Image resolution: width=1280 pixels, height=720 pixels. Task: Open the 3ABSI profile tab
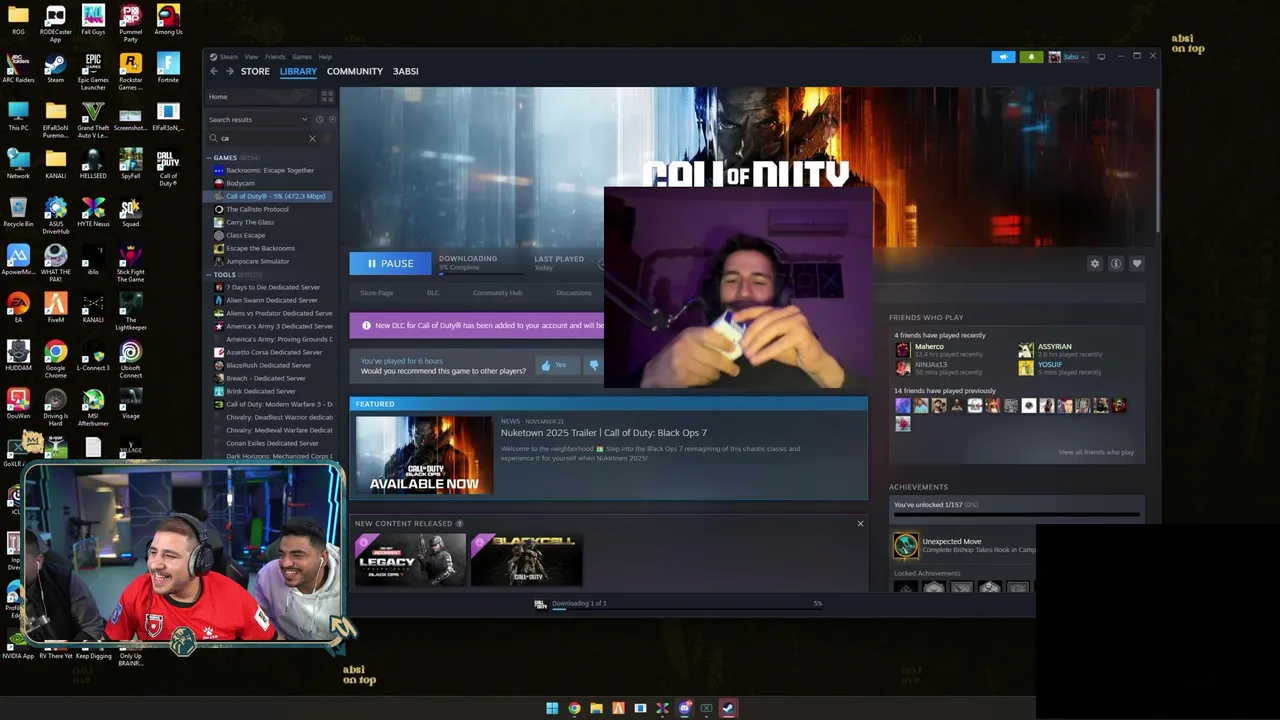pos(405,71)
